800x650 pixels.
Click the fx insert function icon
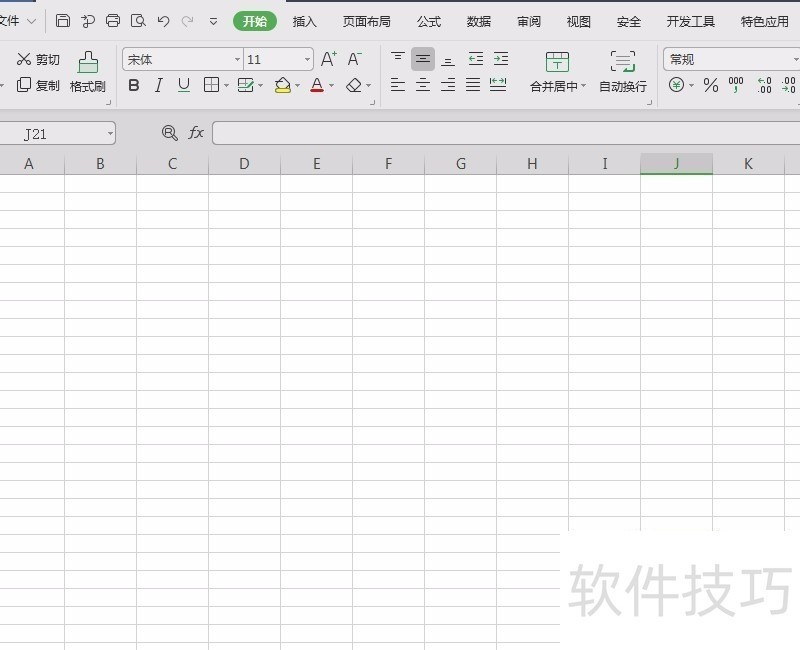(x=196, y=133)
